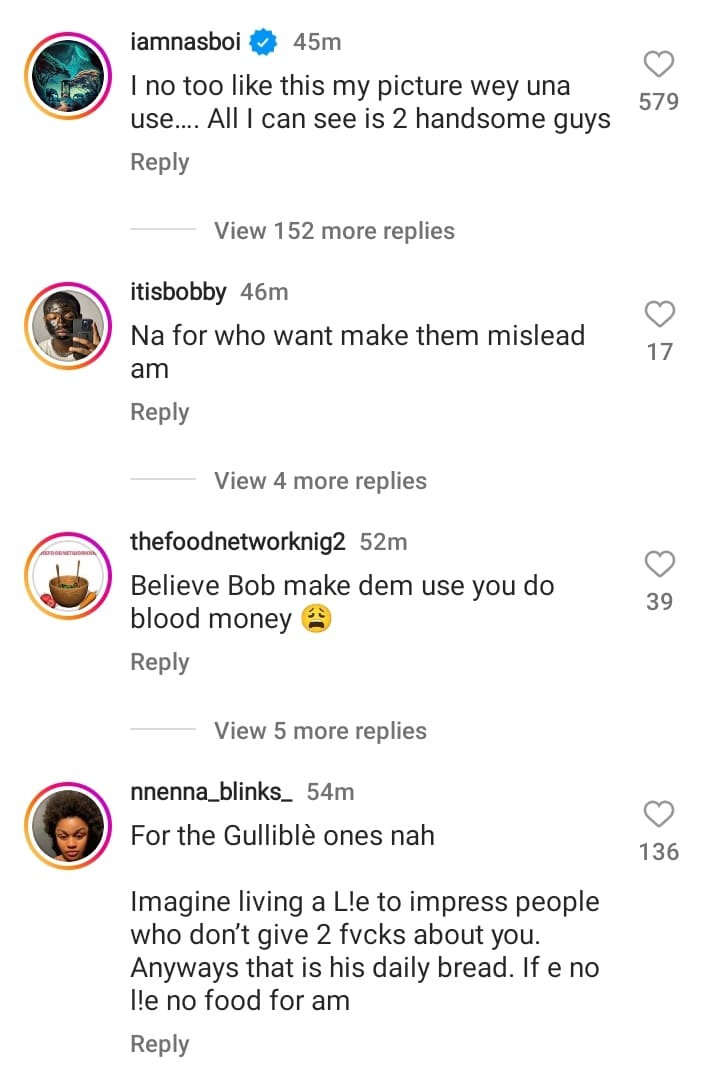Open the iamnasboi username link
Screen dimensions: 720x1088
tap(186, 42)
